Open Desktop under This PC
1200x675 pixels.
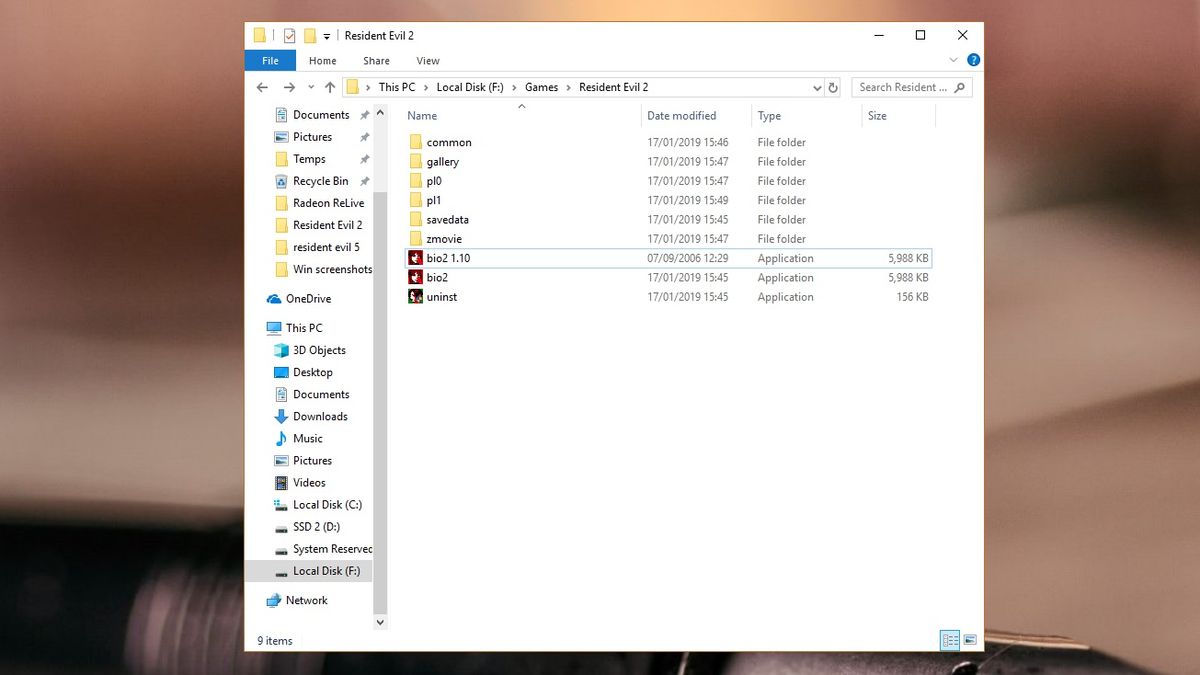coord(303,372)
